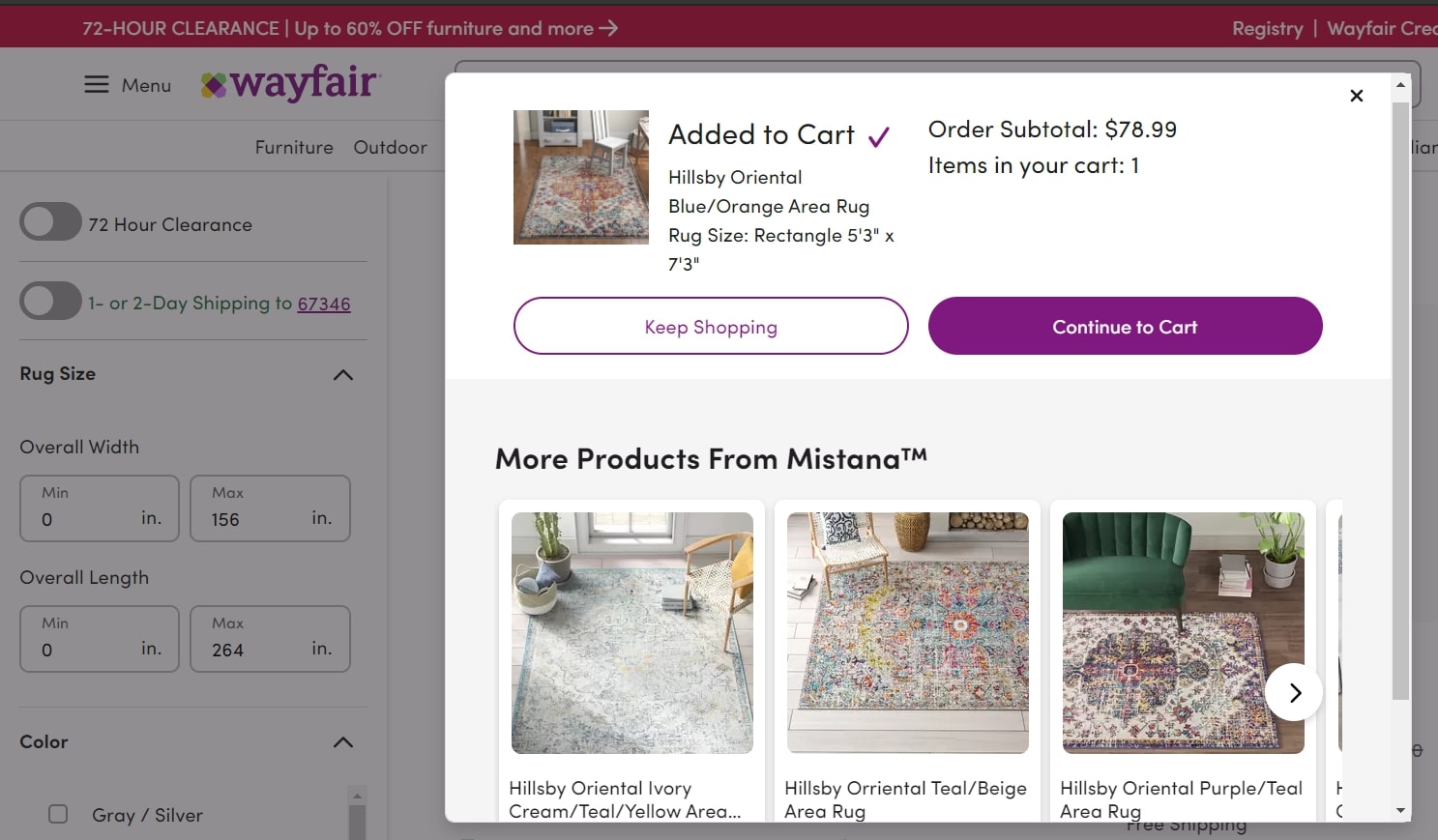The height and width of the screenshot is (840, 1438).
Task: Open the Outdoor category tab
Action: point(390,147)
